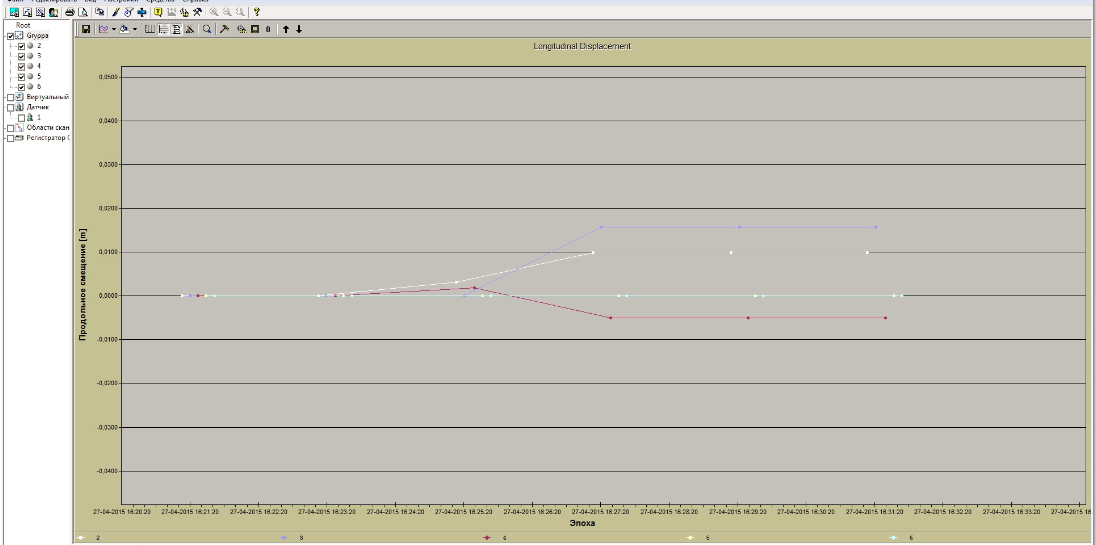The width and height of the screenshot is (1096, 545).
Task: Uncheck the checkbox for point 3
Action: [21, 56]
